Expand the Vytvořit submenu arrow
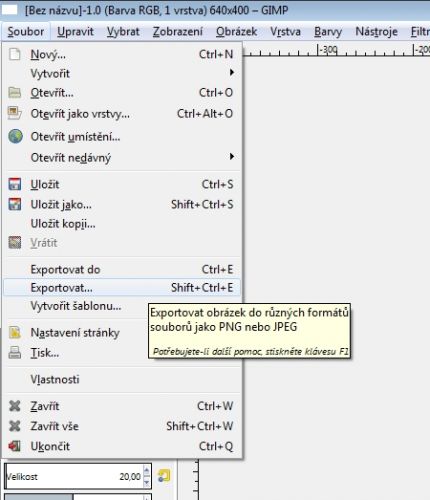Image resolution: width=430 pixels, height=500 pixels. pos(232,73)
